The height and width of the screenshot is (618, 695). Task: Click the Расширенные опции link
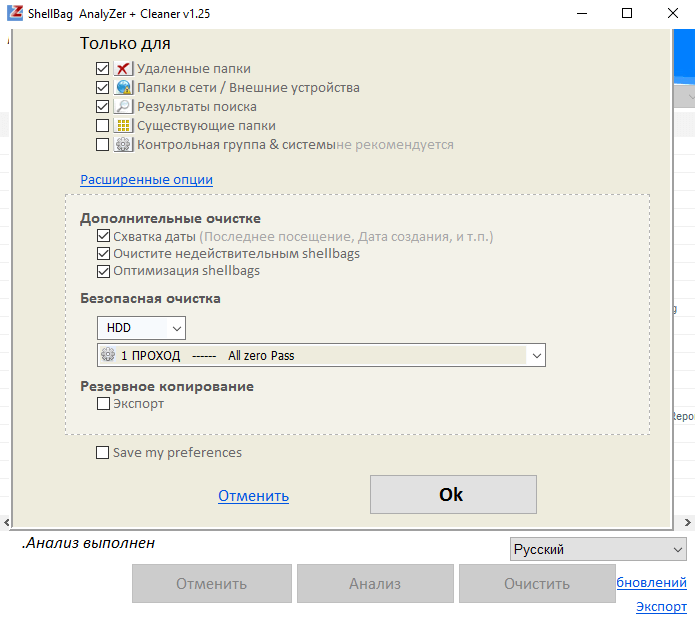[x=146, y=180]
